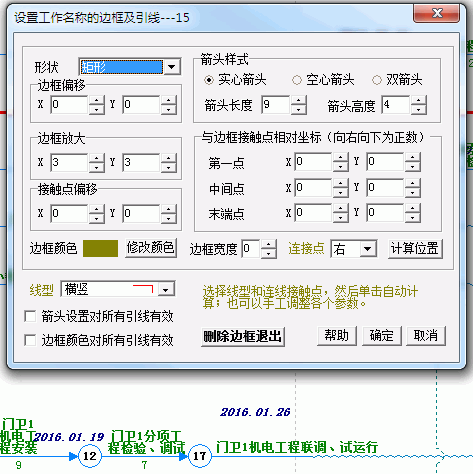Decrease 边框放大 Y value
This screenshot has width=473, height=474.
169,167
